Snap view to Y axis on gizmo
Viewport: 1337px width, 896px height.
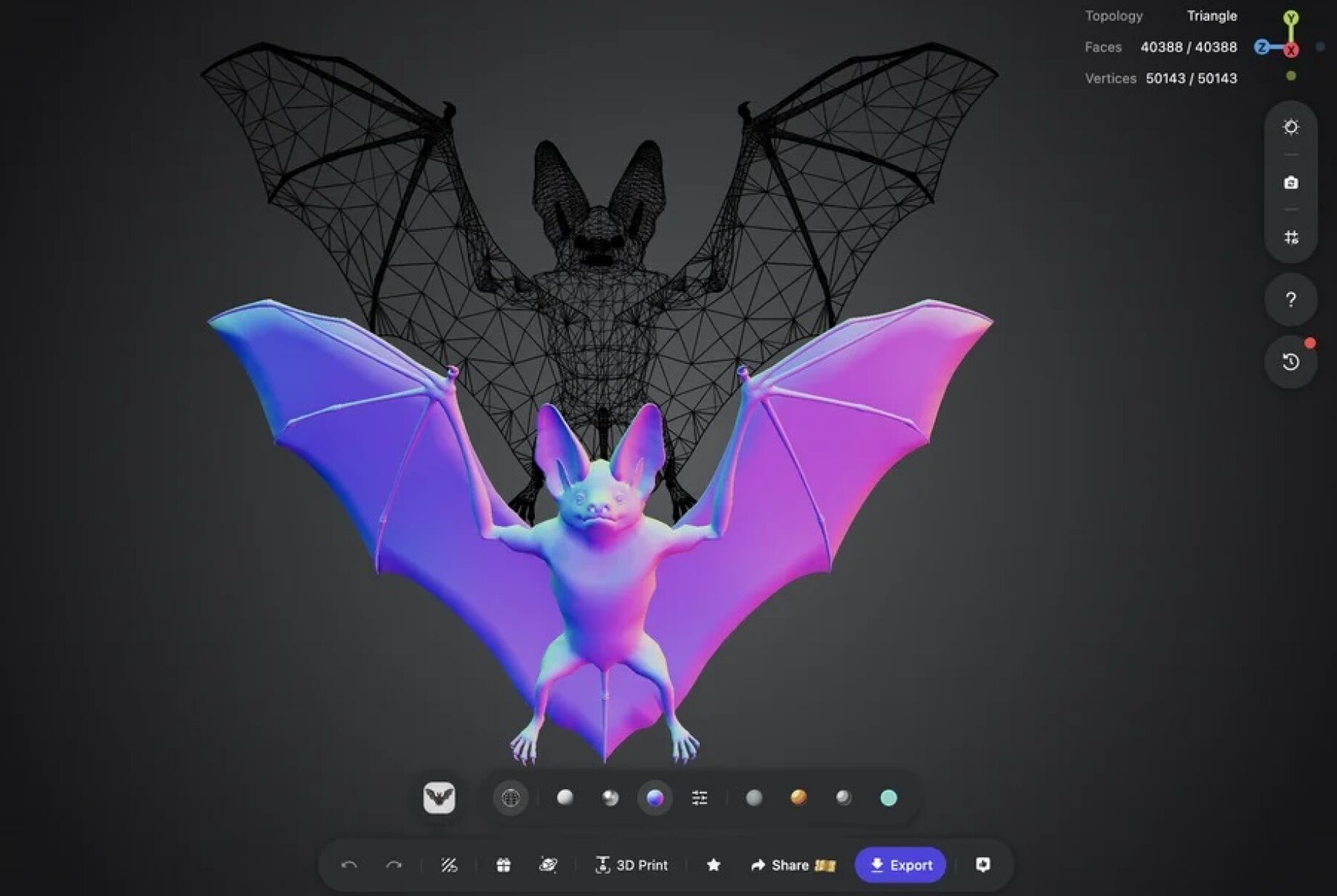(x=1290, y=18)
